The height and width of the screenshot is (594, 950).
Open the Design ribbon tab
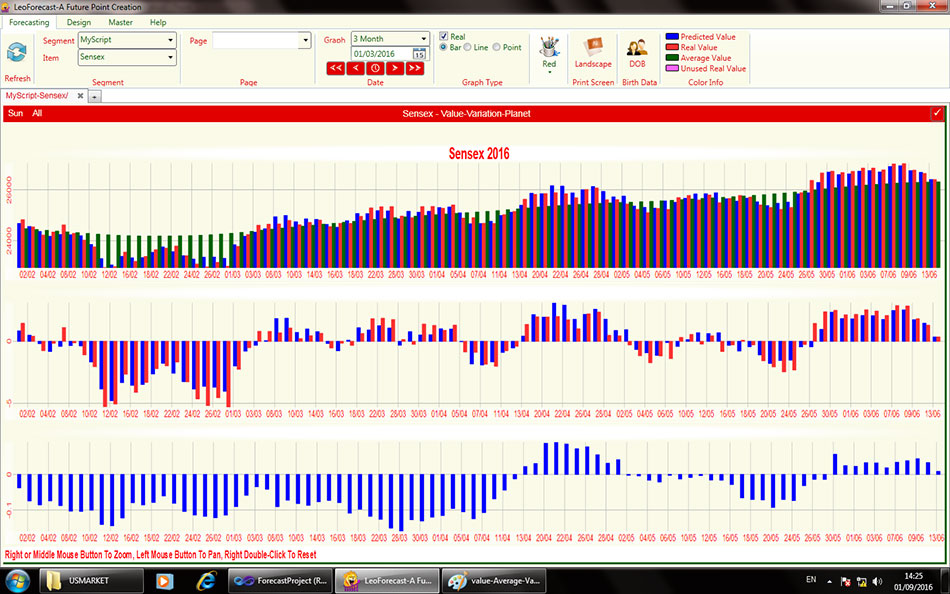(x=79, y=22)
